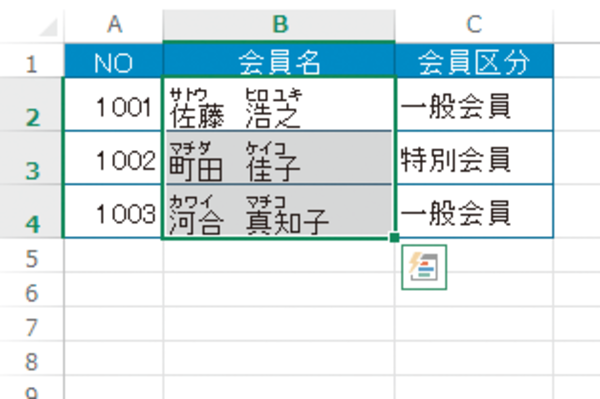Select row 5 header
The height and width of the screenshot is (399, 600).
[x=32, y=256]
